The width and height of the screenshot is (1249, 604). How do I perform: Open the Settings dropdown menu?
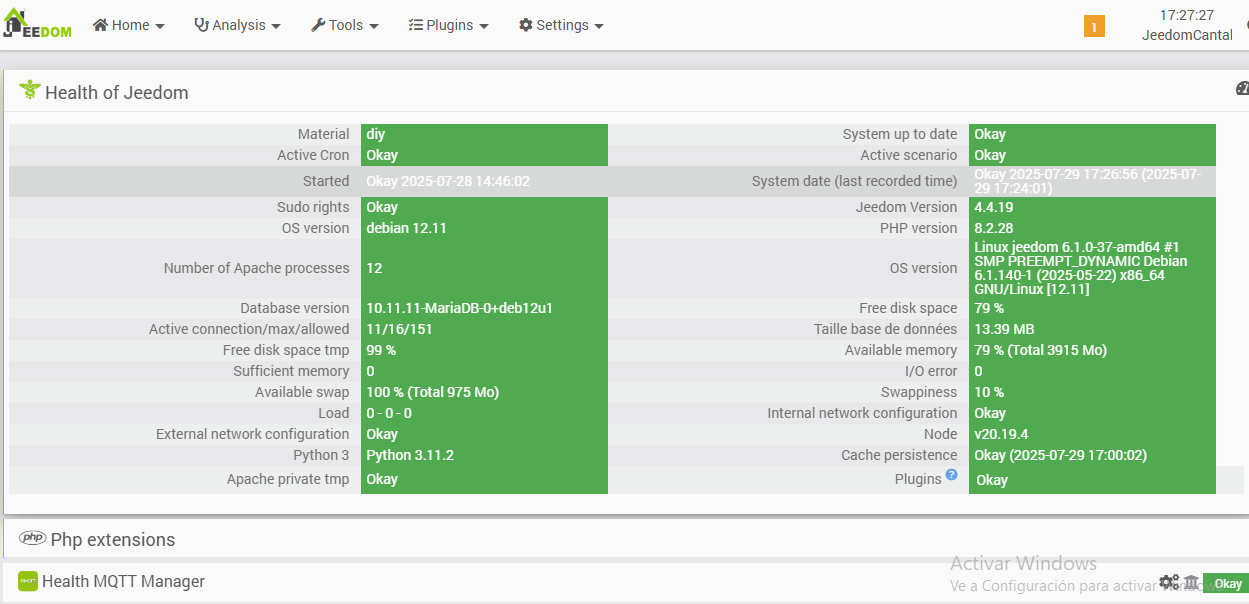coord(561,25)
